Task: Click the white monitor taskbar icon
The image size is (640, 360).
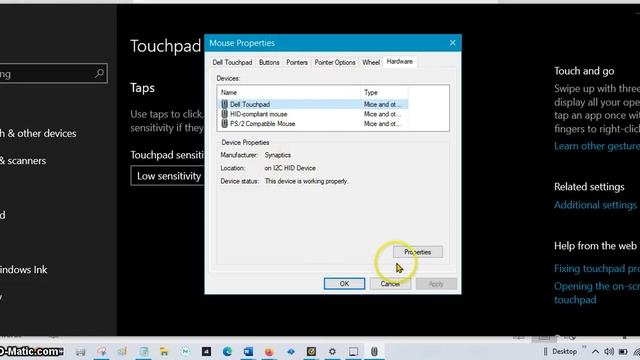Action: pyautogui.click(x=353, y=351)
